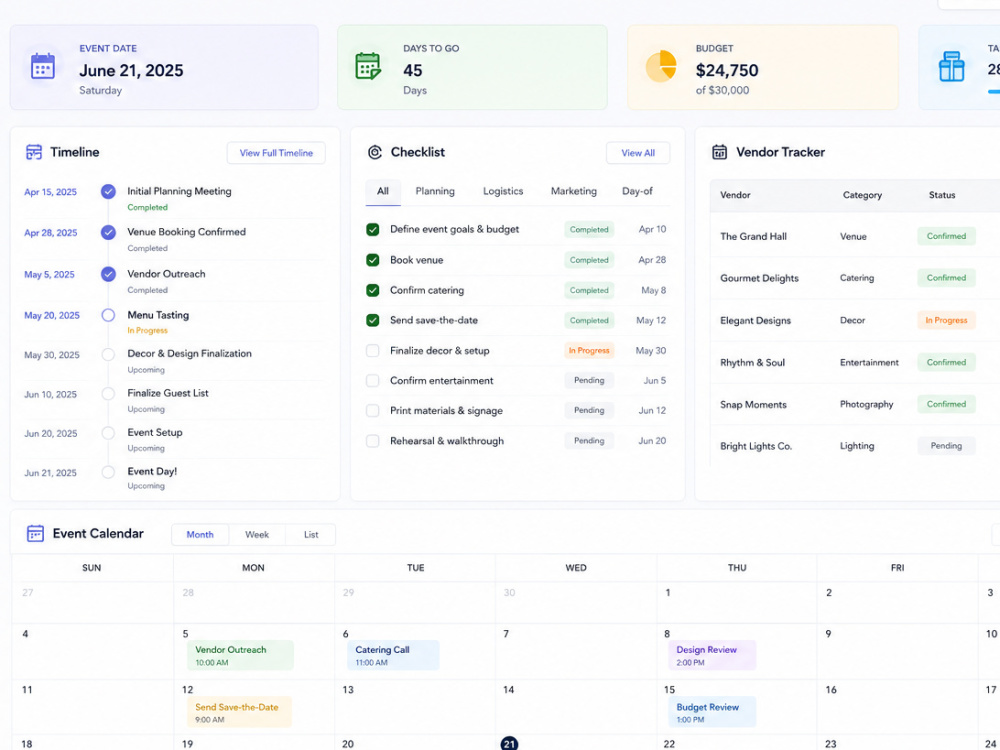Switch calendar to Week view
This screenshot has width=1000, height=750.
pyautogui.click(x=257, y=534)
